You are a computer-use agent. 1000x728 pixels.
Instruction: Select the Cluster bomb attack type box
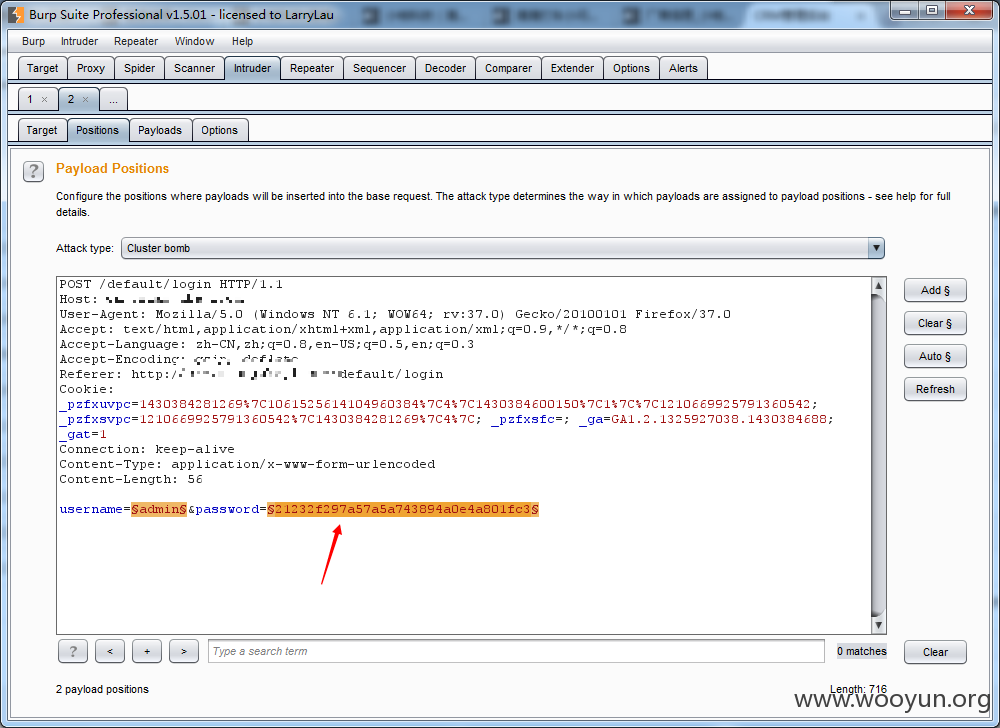503,248
